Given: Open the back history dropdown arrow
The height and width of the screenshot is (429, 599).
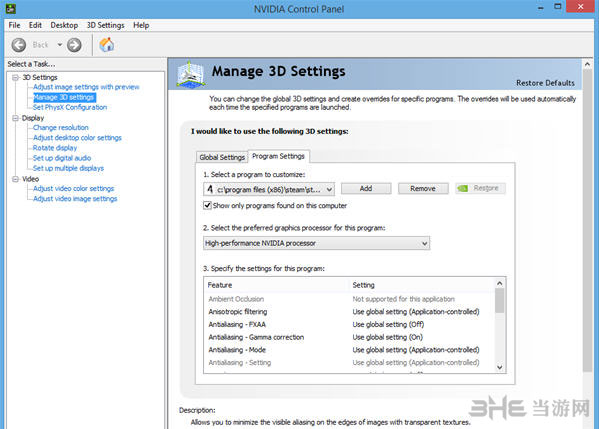Looking at the screenshot, I should click(60, 45).
